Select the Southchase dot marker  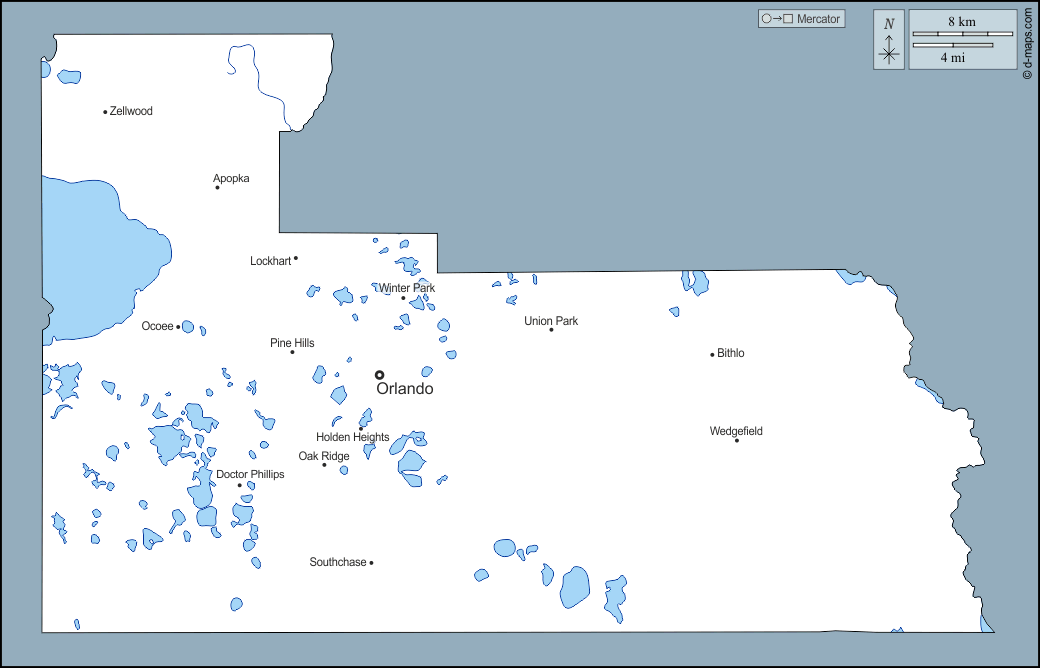tap(371, 563)
